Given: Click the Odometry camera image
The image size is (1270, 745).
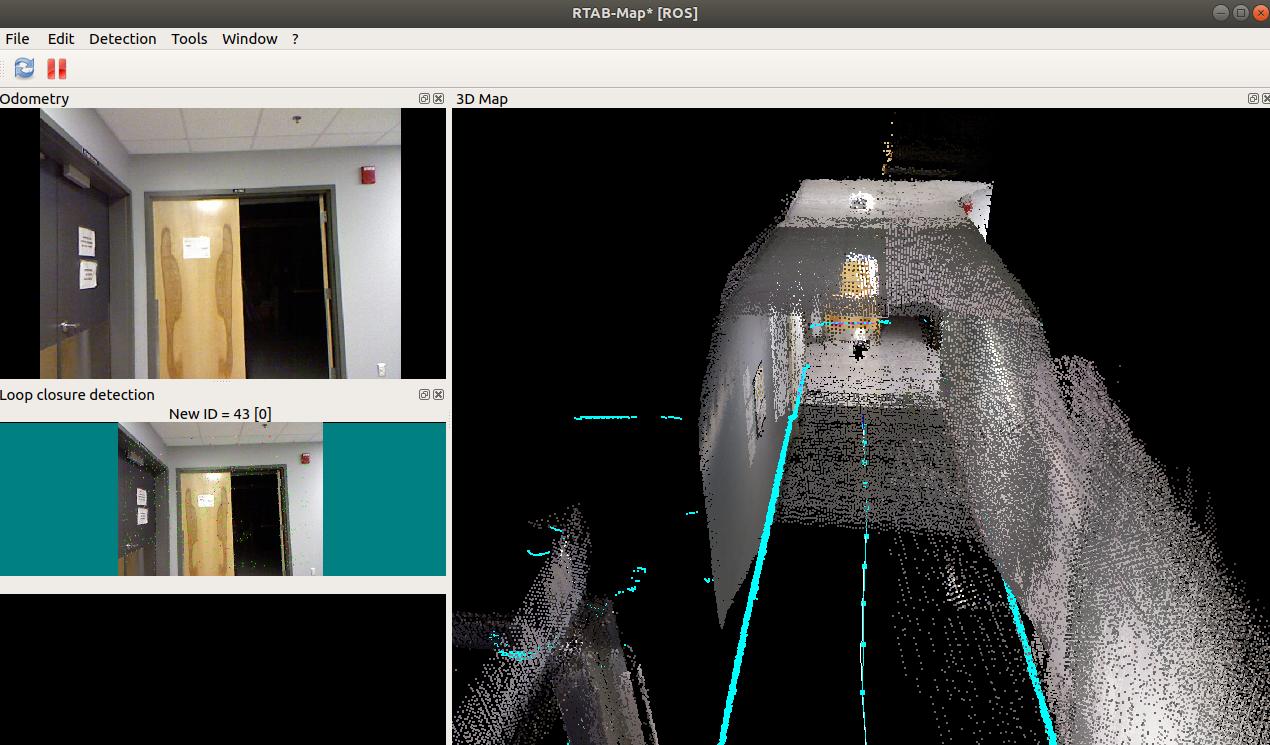Looking at the screenshot, I should (x=220, y=243).
